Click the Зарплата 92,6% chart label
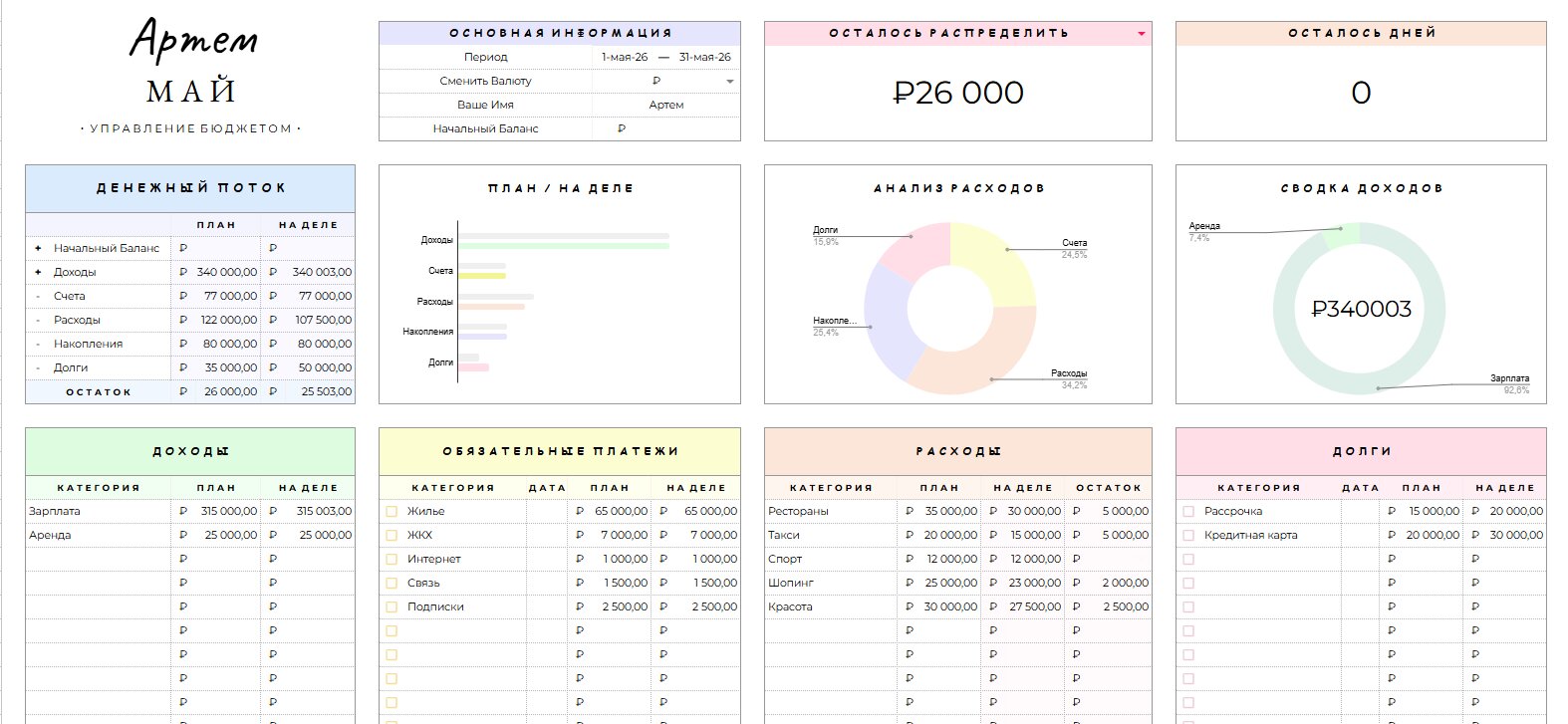 (x=1509, y=383)
